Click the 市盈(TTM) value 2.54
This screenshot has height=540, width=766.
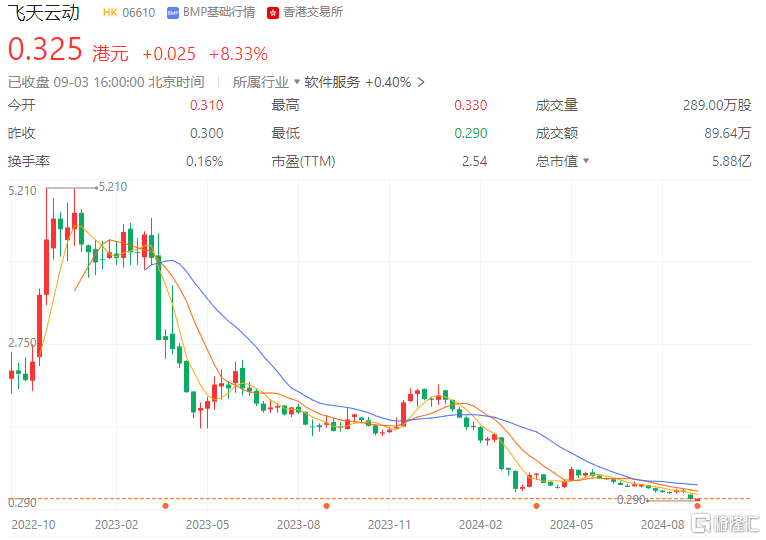pos(474,161)
